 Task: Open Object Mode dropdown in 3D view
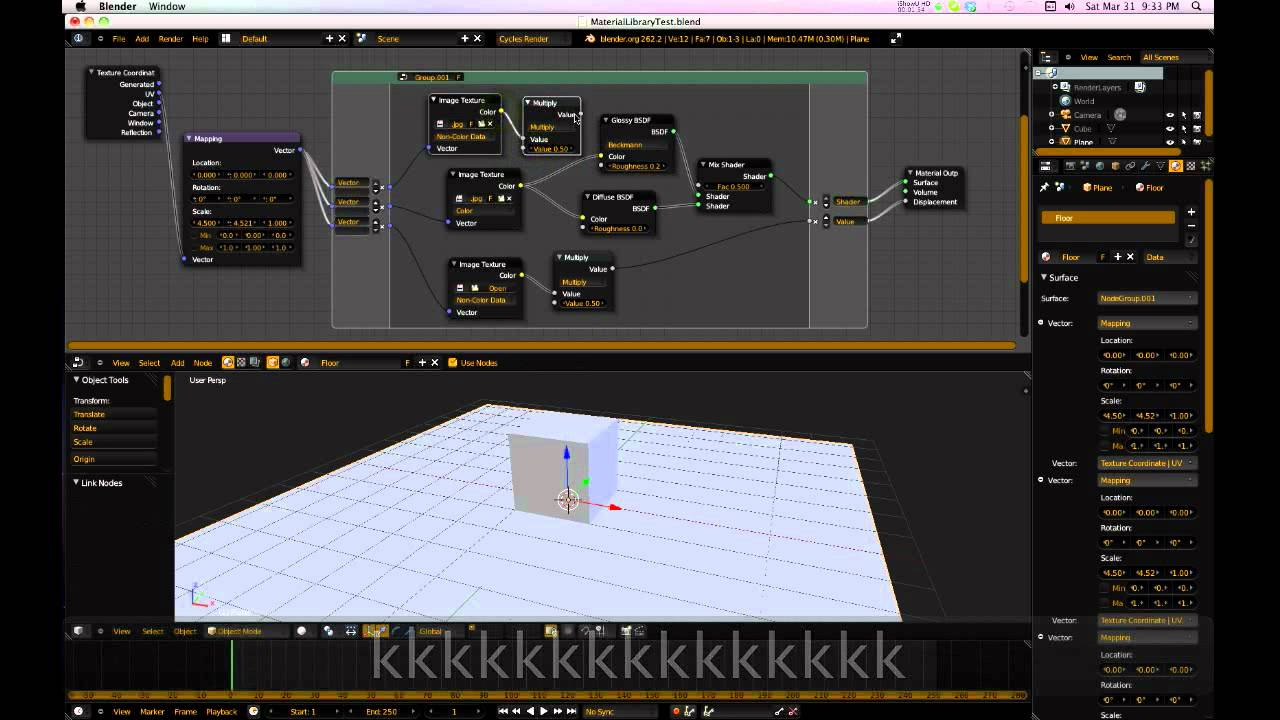point(246,630)
